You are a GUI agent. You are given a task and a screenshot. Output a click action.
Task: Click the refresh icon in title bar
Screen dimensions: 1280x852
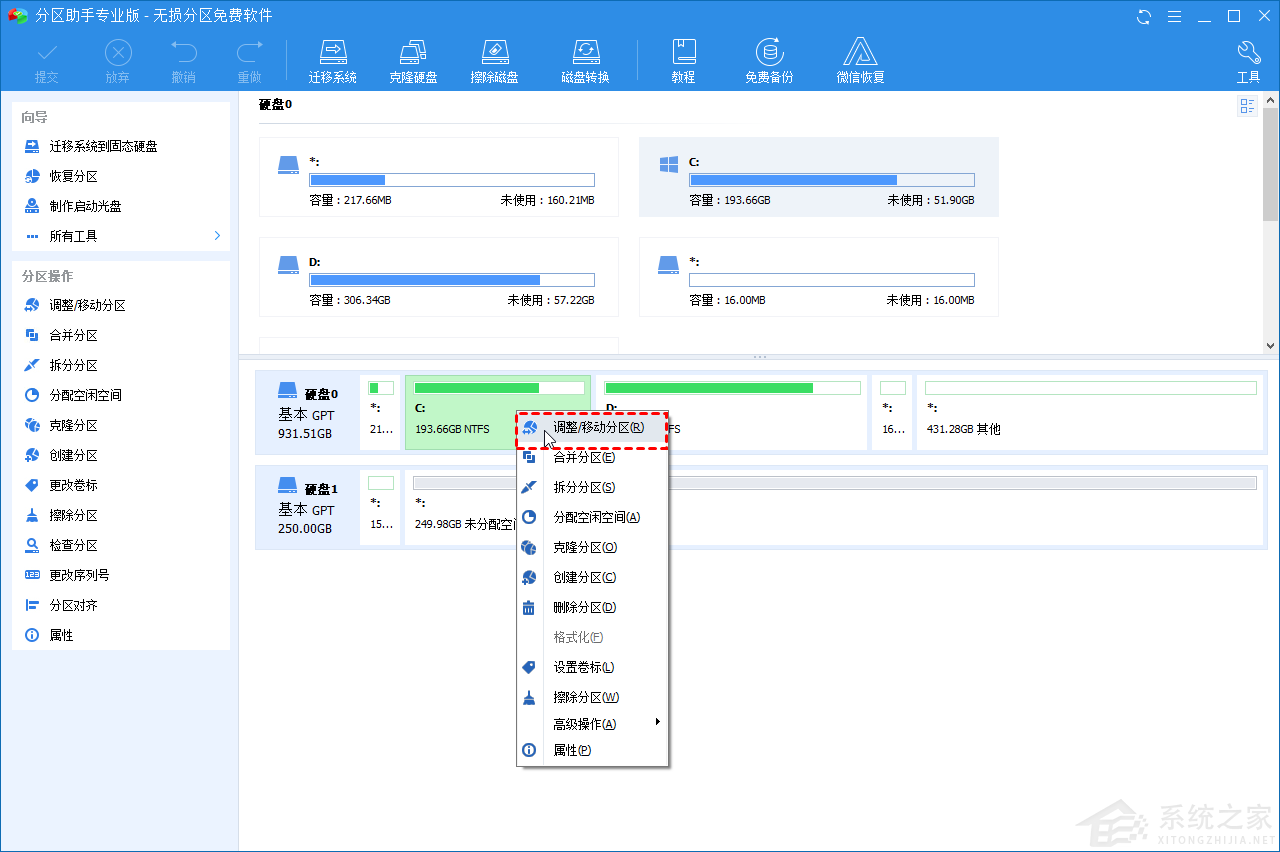pyautogui.click(x=1144, y=16)
